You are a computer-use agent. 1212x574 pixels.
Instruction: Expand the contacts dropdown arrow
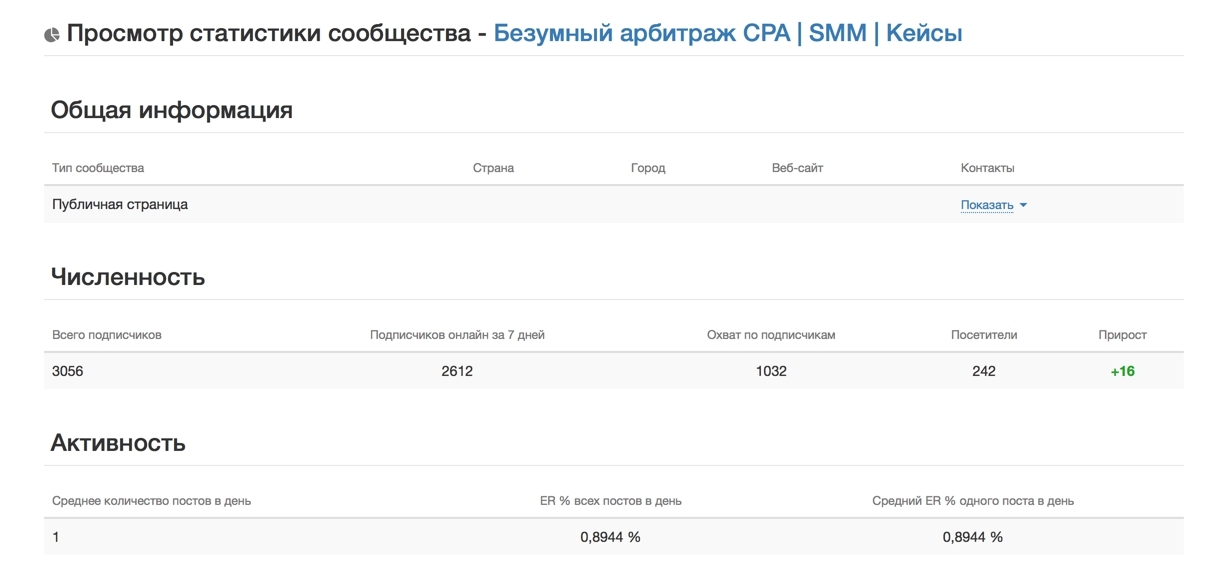tap(1023, 206)
